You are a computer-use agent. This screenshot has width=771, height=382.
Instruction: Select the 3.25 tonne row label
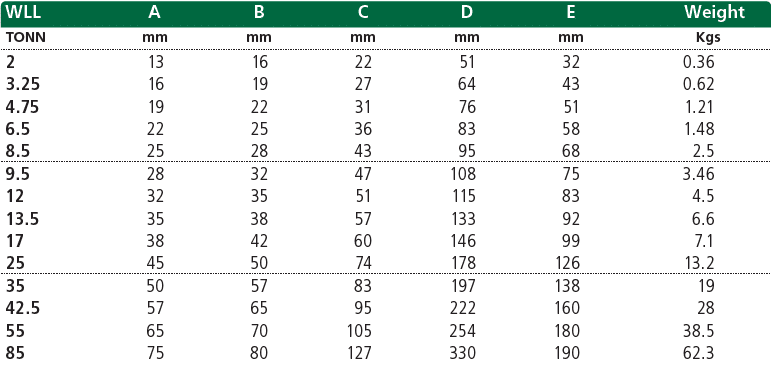point(23,85)
